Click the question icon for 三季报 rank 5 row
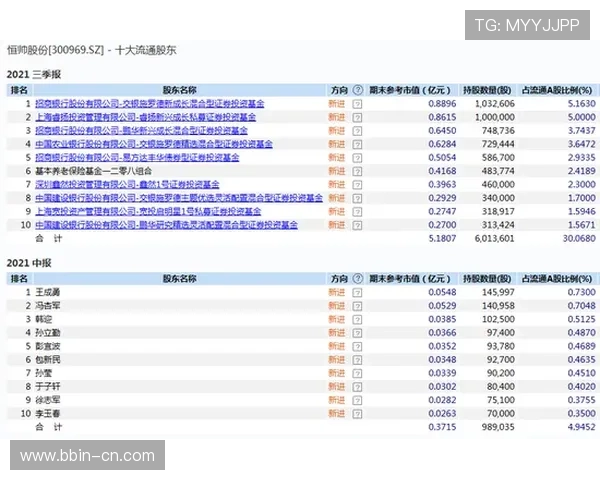Screen dimensions: 600x480 (357, 158)
